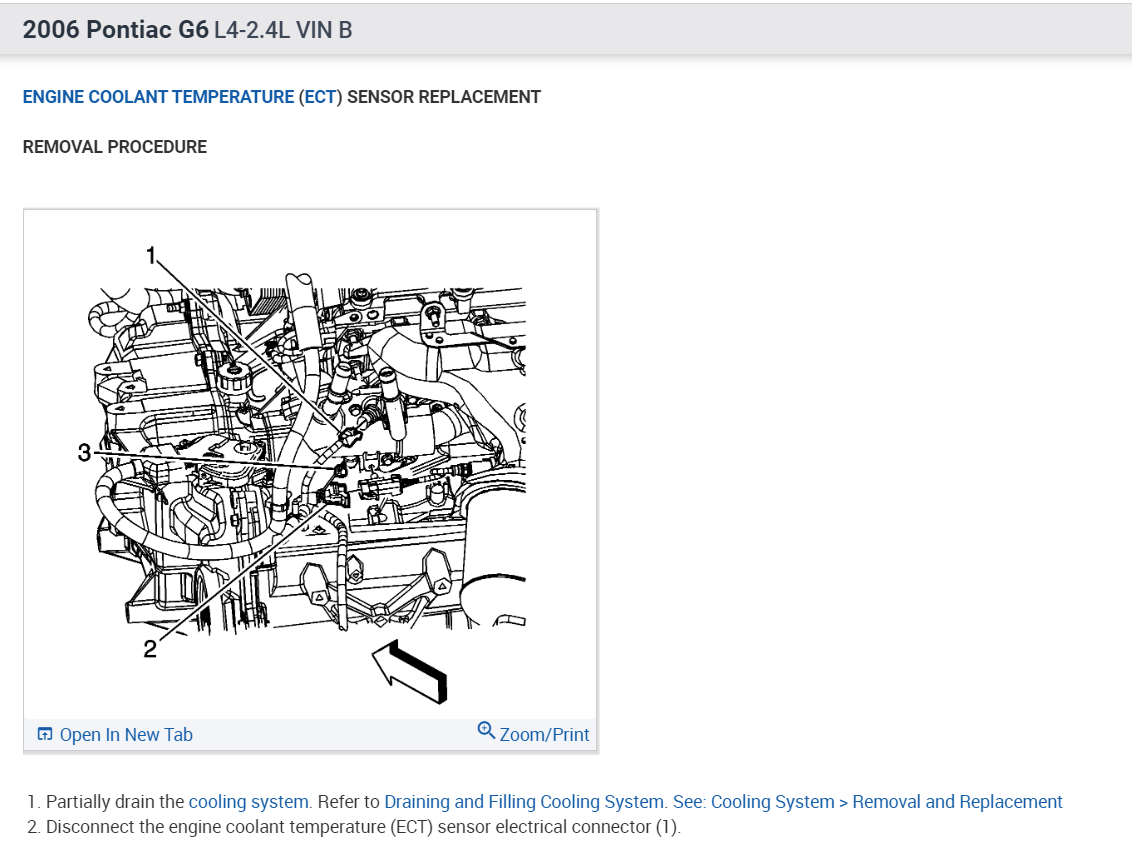The width and height of the screenshot is (1132, 866).
Task: Select L4-2.4L VIN B engine text
Action: click(x=283, y=30)
